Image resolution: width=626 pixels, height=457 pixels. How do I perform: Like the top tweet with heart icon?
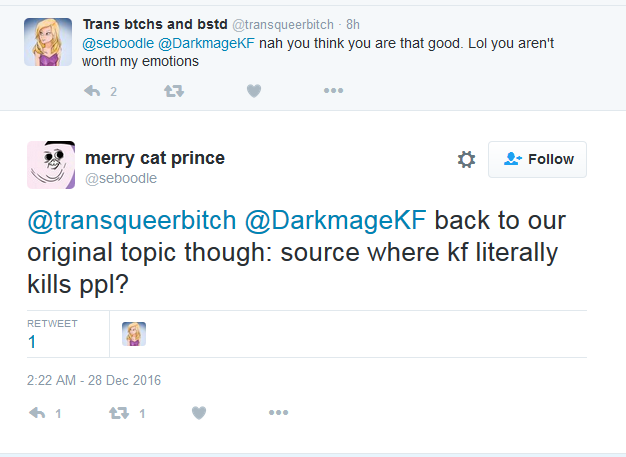(254, 91)
